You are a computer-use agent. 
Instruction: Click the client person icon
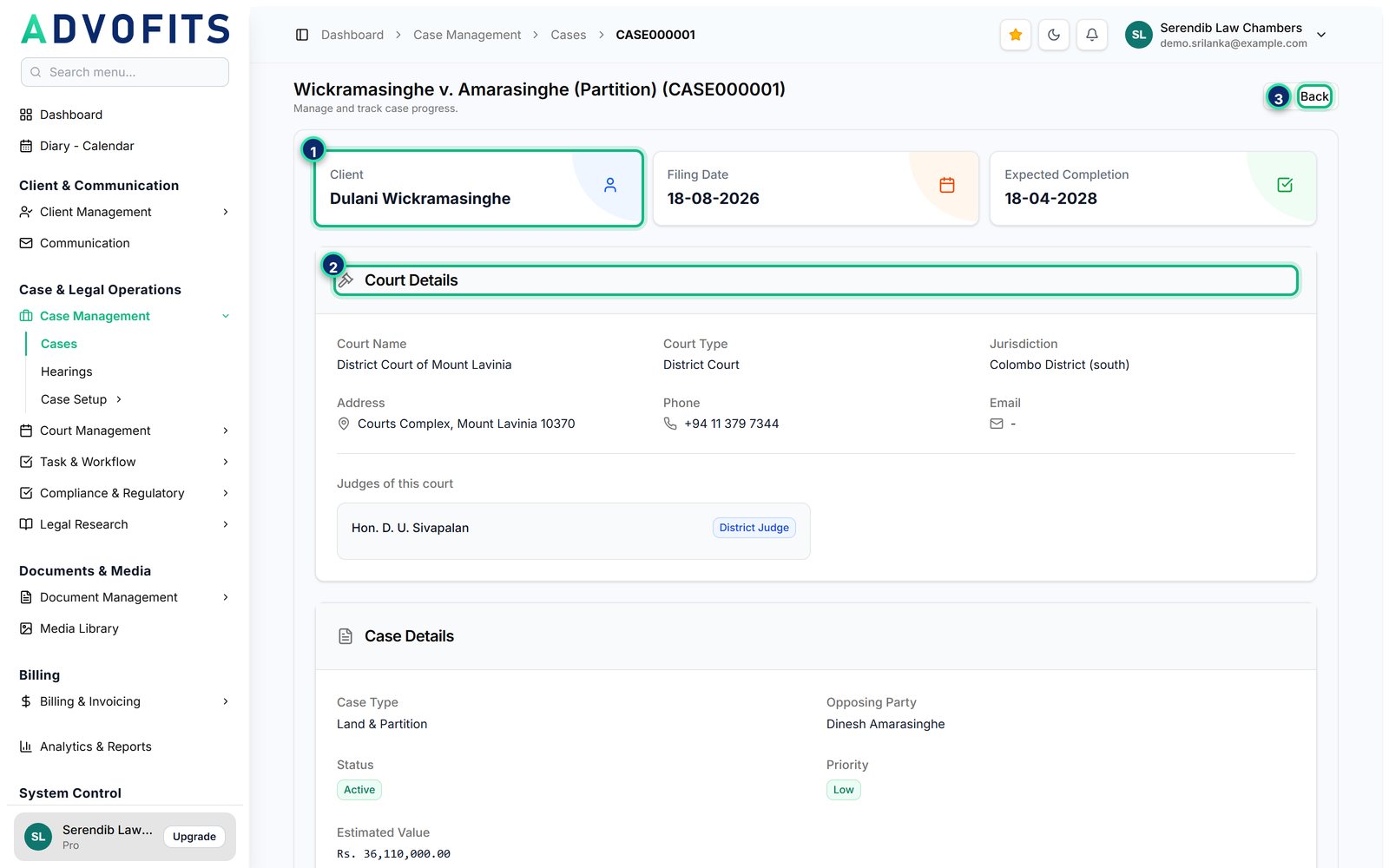[610, 185]
